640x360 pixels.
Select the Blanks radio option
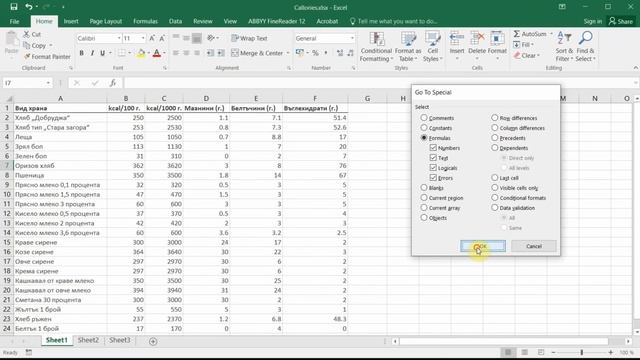[x=424, y=188]
